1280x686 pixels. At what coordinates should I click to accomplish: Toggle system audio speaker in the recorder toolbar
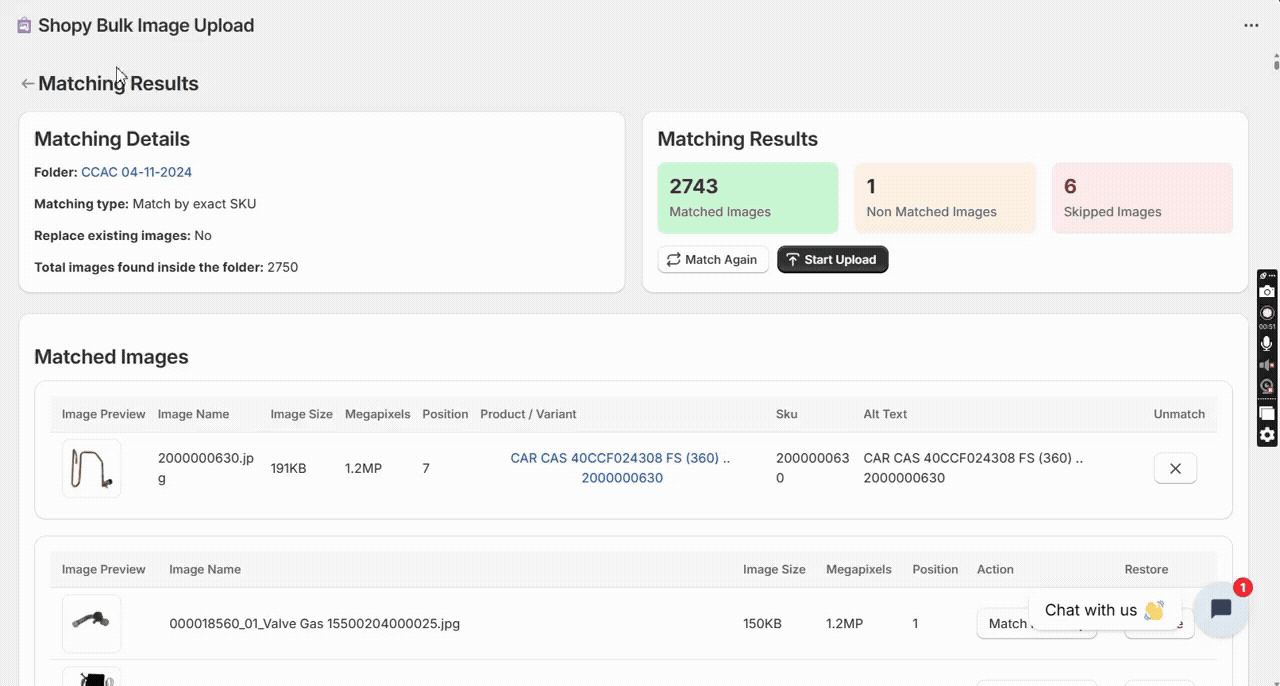(x=1267, y=365)
